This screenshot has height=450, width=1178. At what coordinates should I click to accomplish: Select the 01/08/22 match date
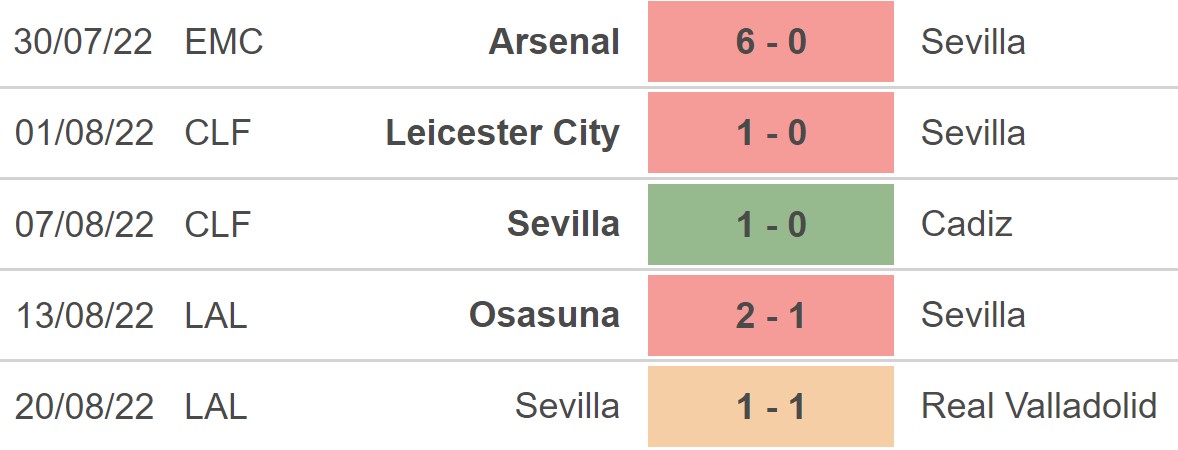click(84, 133)
